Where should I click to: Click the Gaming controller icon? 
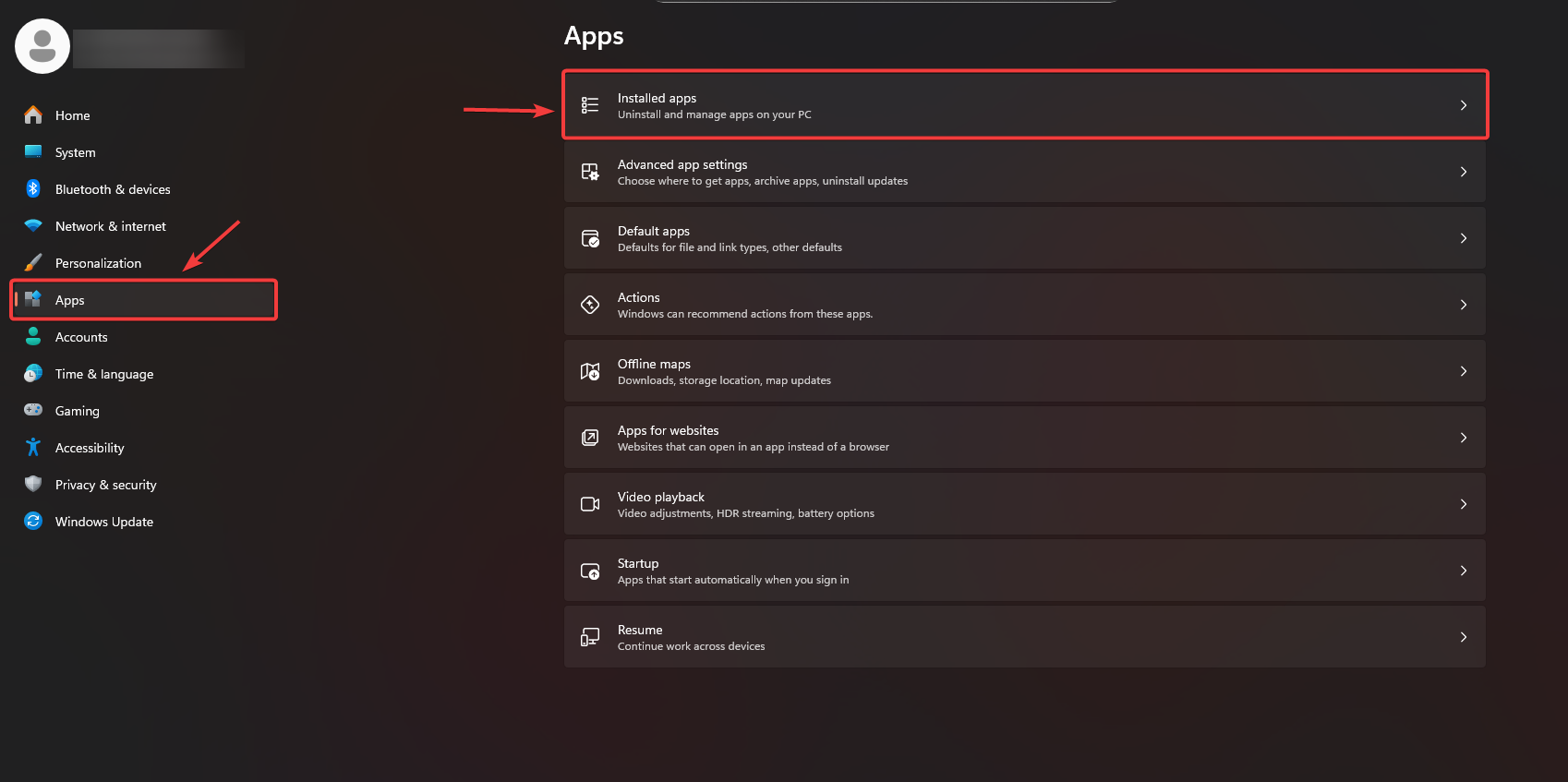pos(33,410)
